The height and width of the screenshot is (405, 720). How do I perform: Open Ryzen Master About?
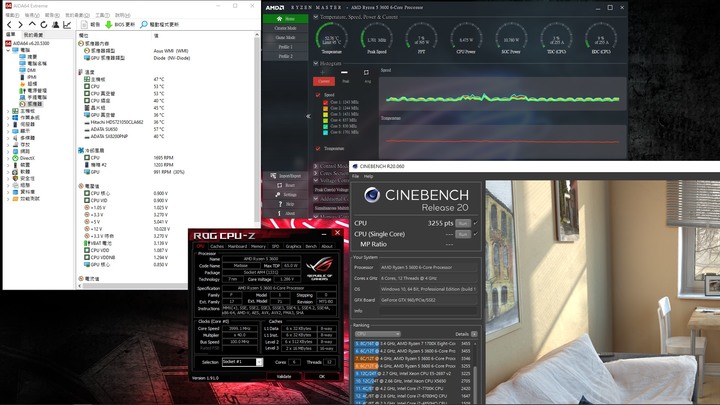coord(286,213)
